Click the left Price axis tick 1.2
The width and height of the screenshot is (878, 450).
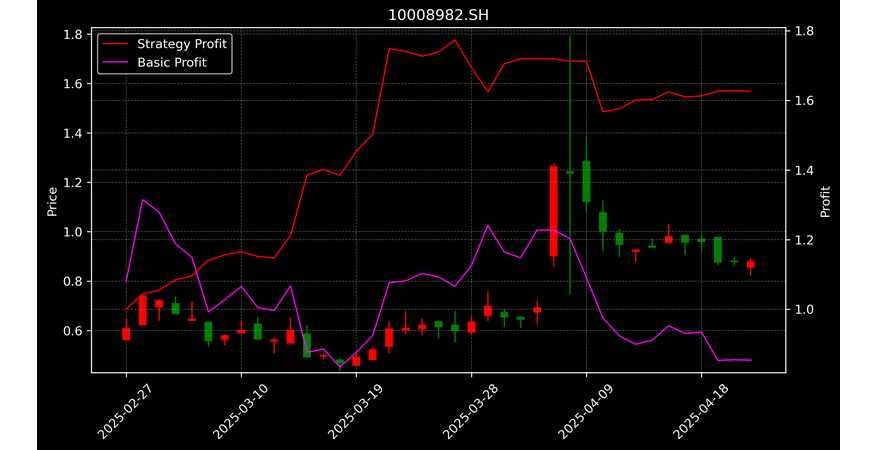pos(73,182)
